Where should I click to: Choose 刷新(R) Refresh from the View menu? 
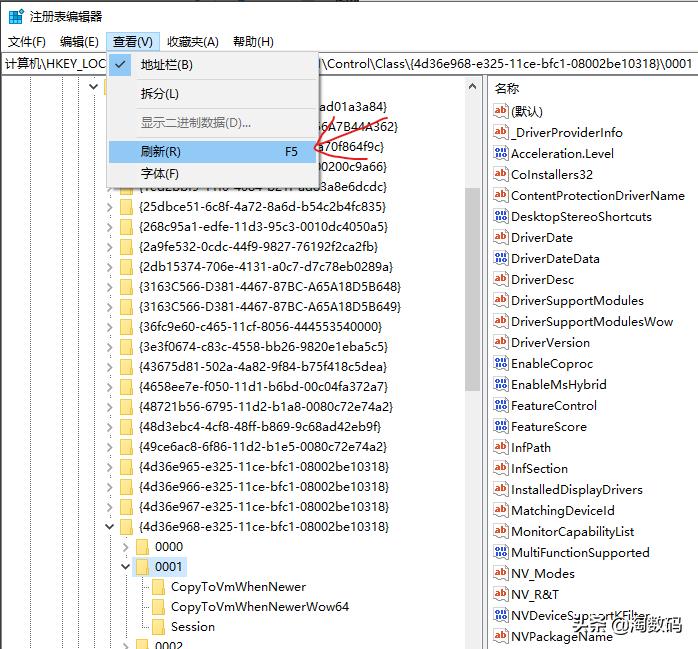213,152
